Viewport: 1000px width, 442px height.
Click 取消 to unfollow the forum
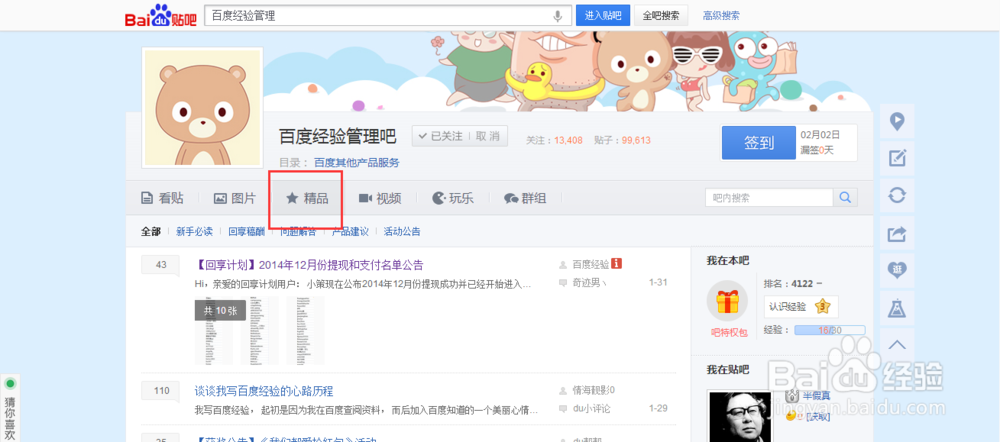coord(489,136)
